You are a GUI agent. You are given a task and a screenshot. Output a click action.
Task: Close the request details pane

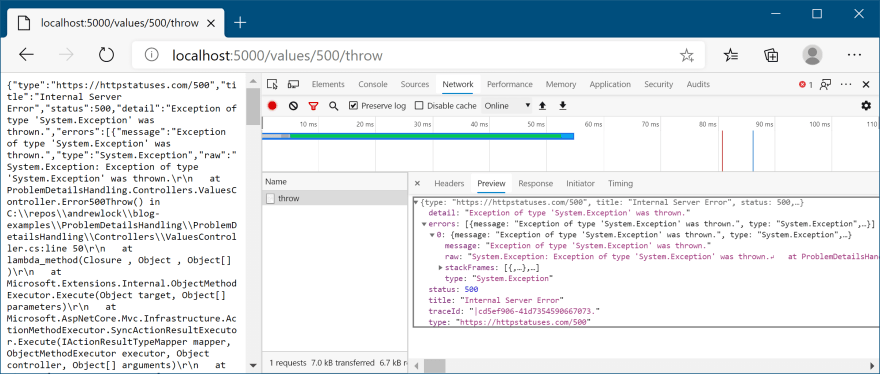tap(417, 184)
